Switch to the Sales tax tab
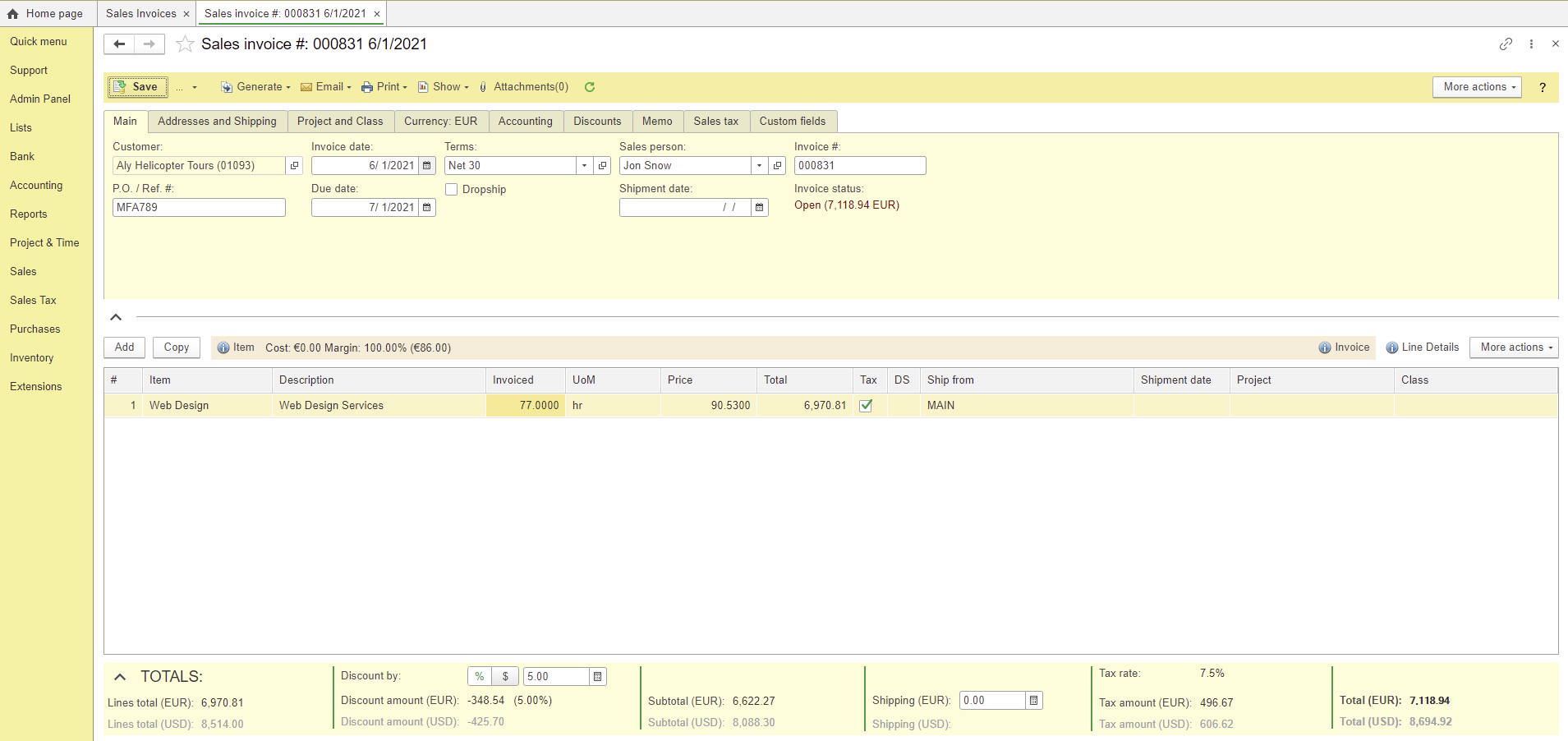Screen dimensions: 1568x741 [x=715, y=122]
